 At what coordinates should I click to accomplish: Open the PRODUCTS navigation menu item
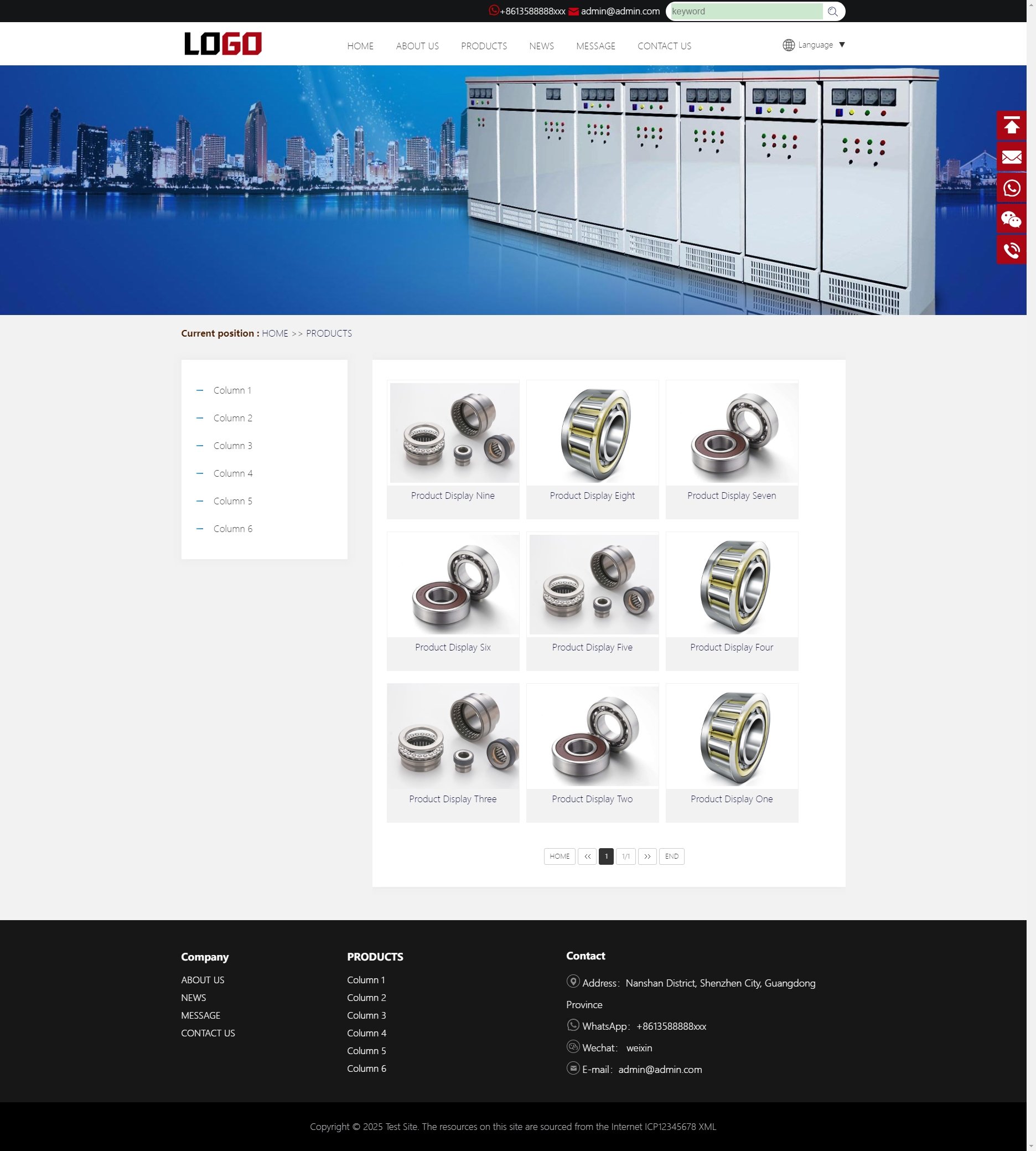(x=483, y=46)
